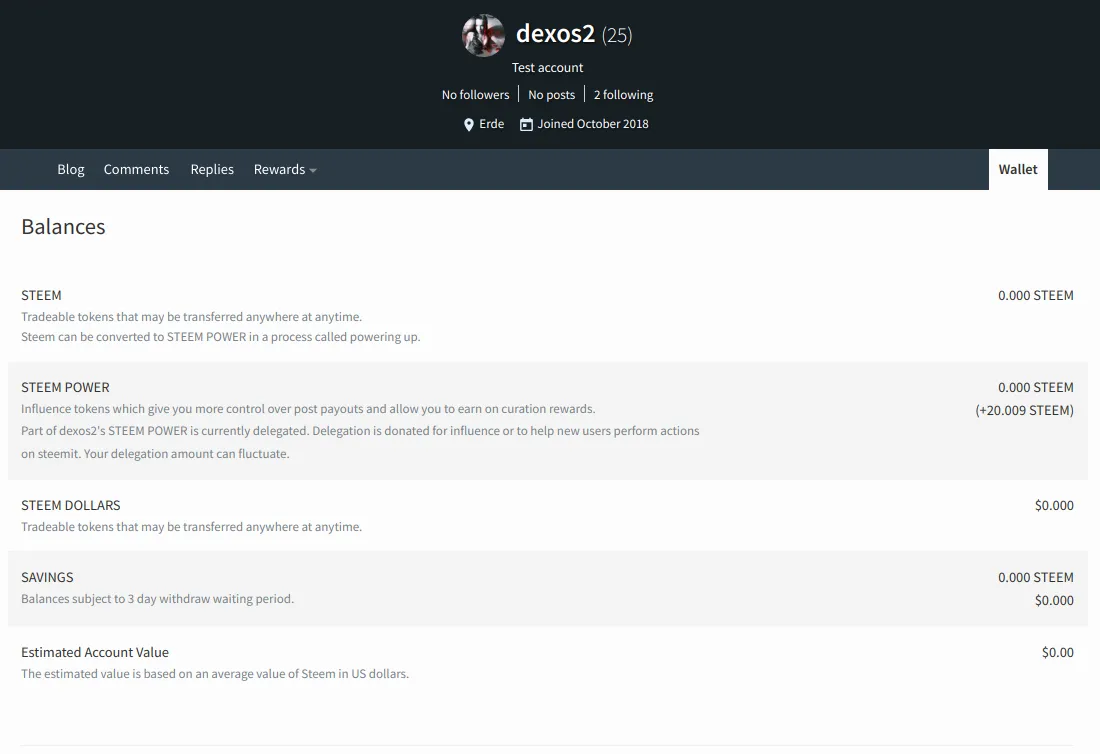
Task: Expand the Rewards dropdown menu
Action: pyautogui.click(x=285, y=170)
